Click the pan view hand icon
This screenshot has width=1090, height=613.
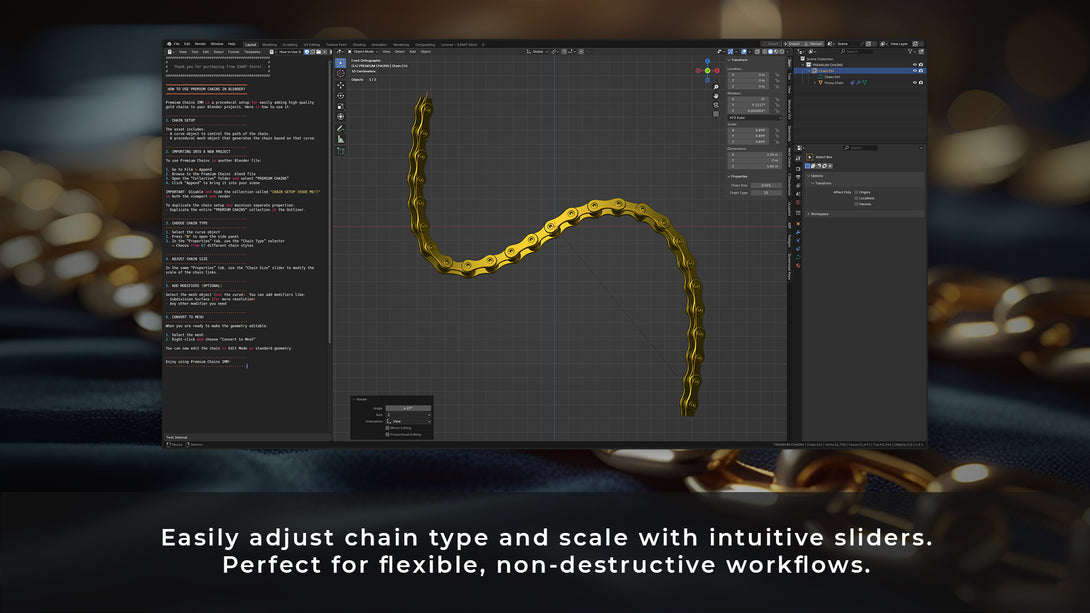click(716, 96)
